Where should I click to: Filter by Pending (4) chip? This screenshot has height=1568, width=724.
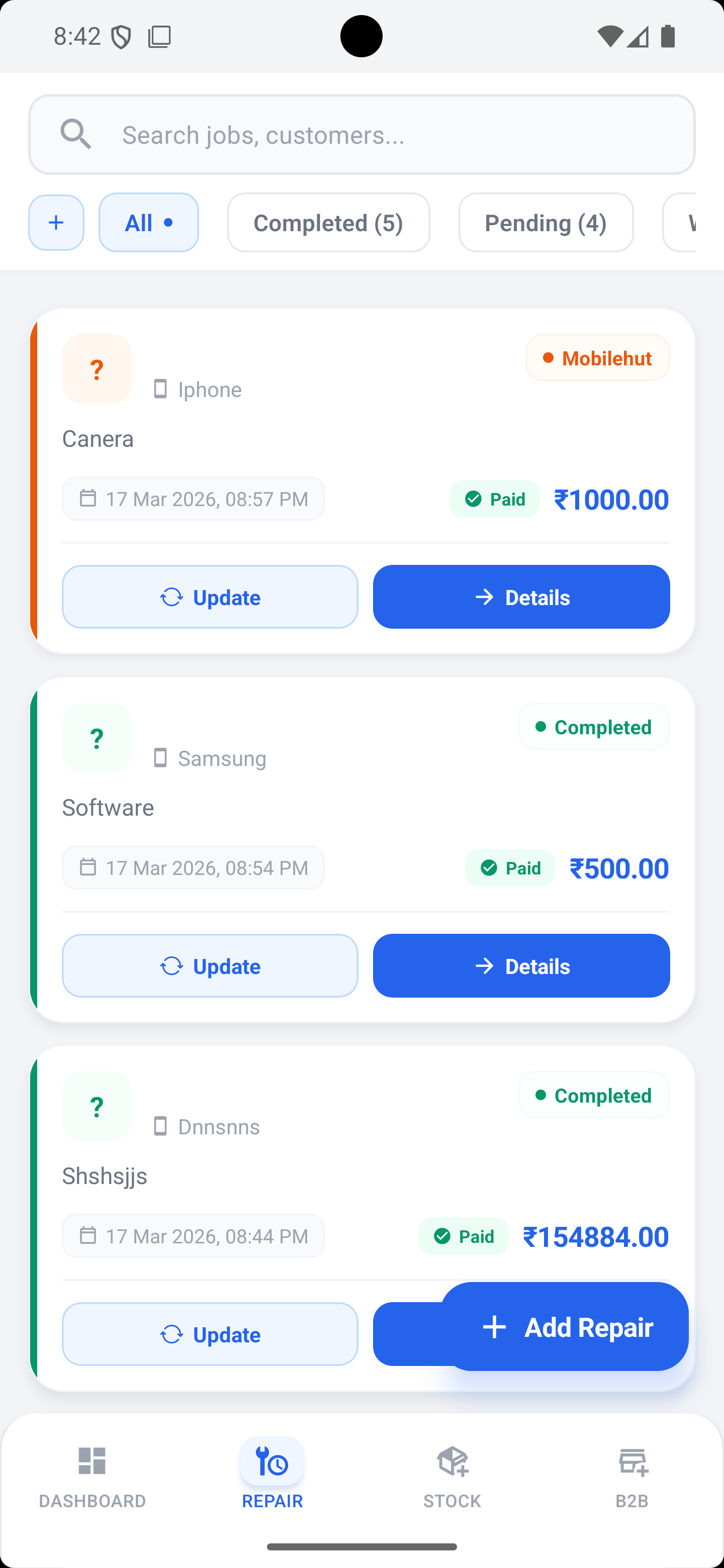click(x=546, y=223)
